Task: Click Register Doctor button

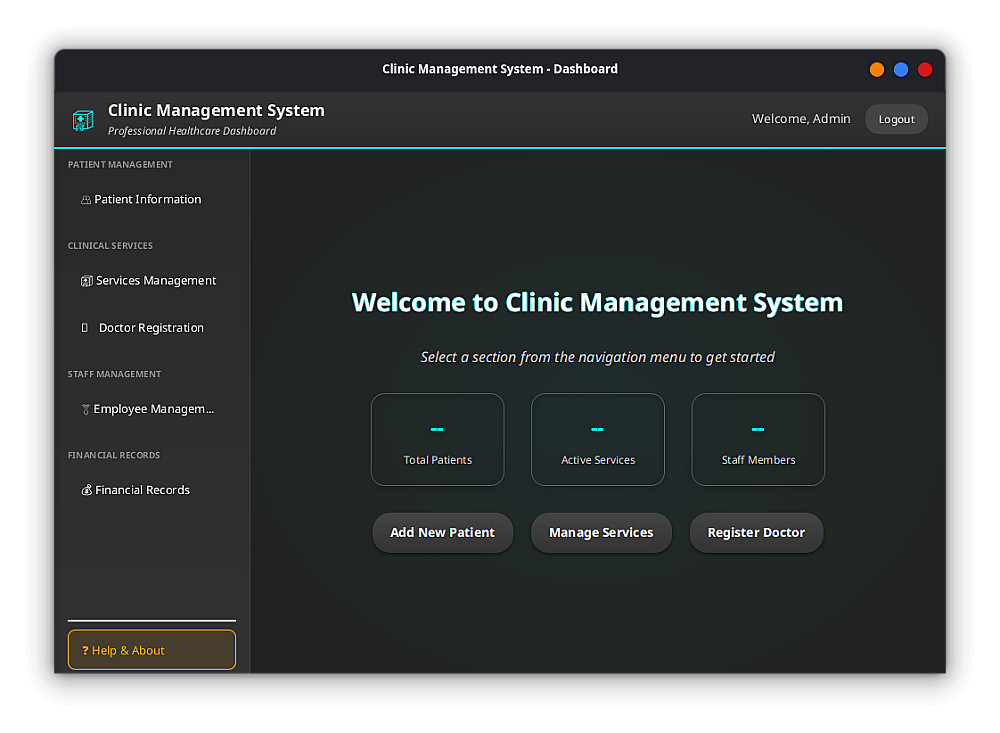Action: [756, 533]
